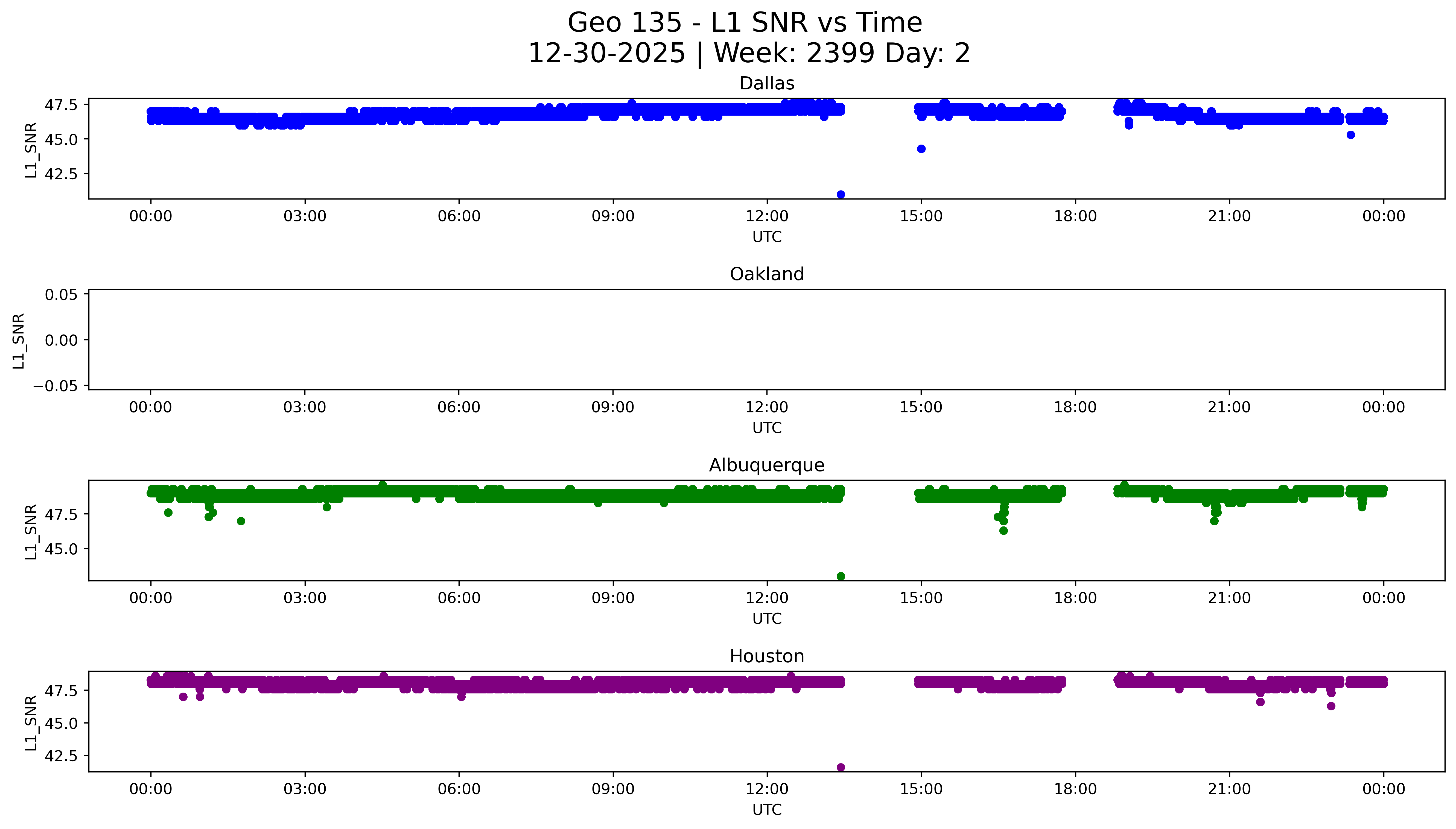Click the L1_SNR y-axis label of Dallas
This screenshot has height=829, width=1456.
click(x=31, y=150)
